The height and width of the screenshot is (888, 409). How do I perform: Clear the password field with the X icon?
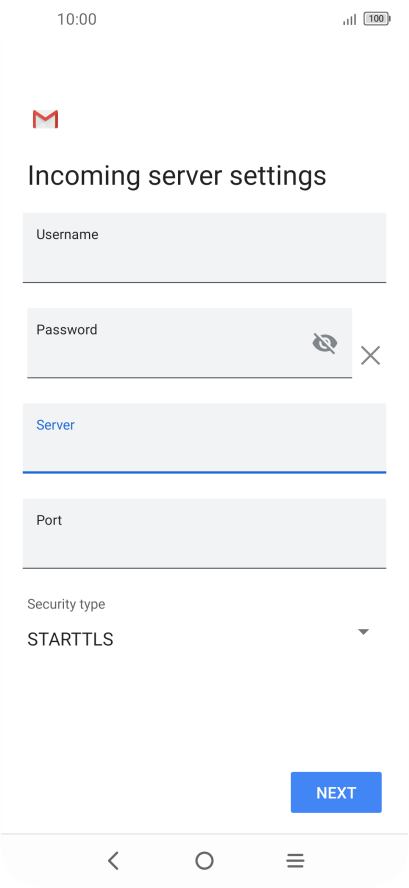pyautogui.click(x=370, y=356)
